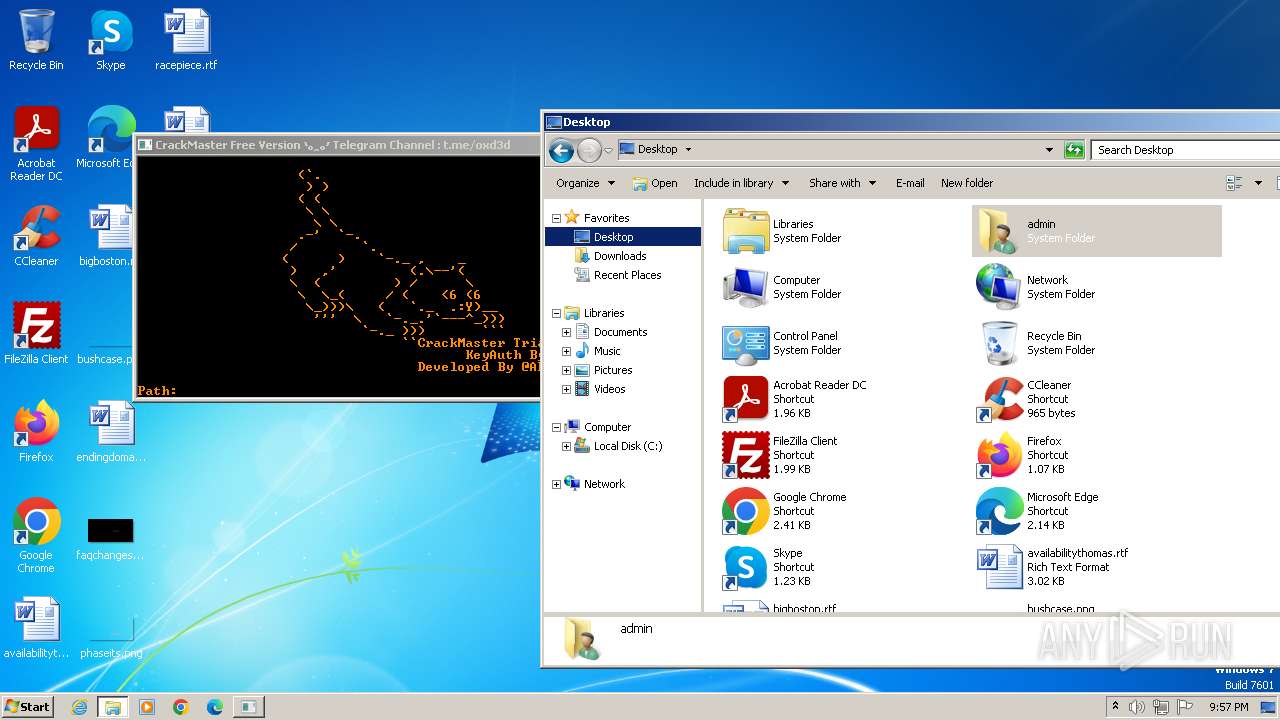Click the Search Desktop field
The image size is (1280, 720).
point(1186,150)
